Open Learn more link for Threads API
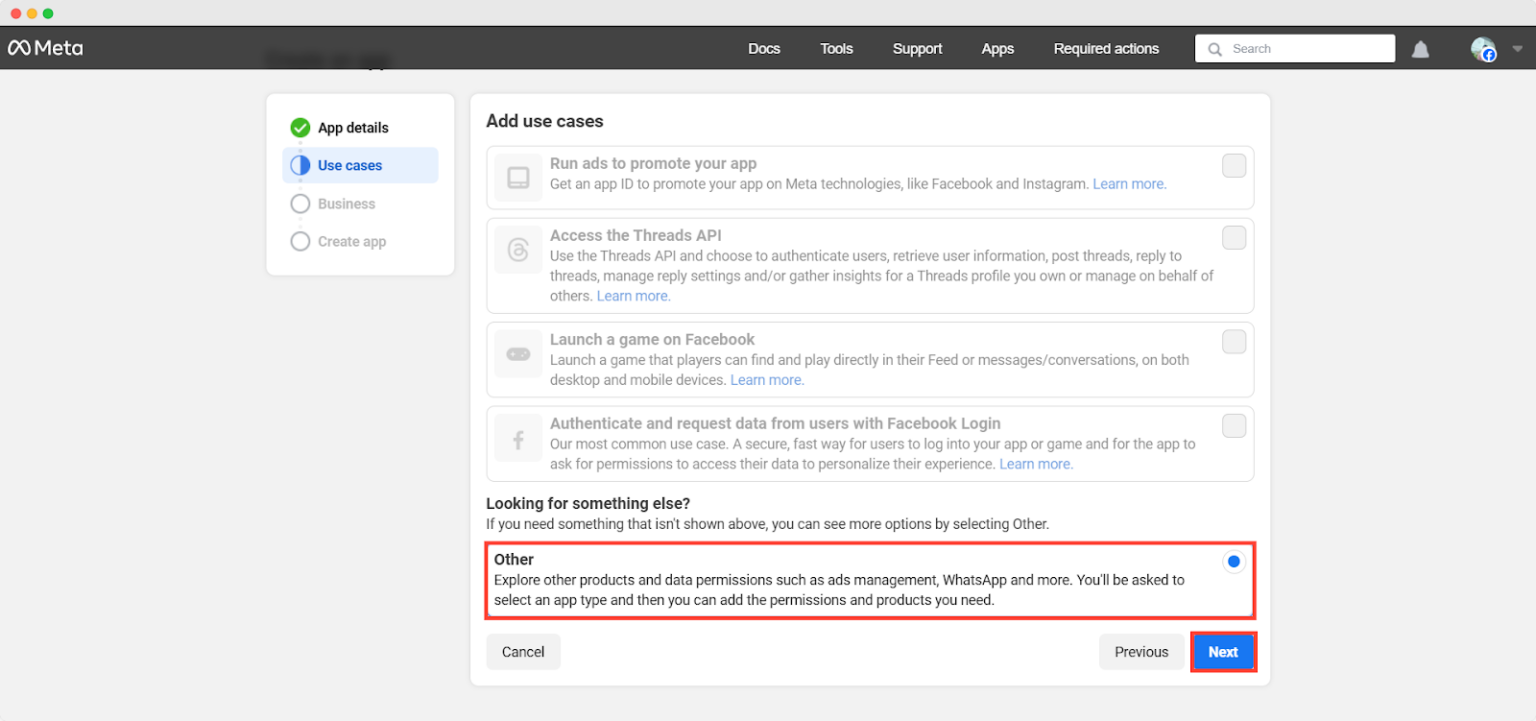The height and width of the screenshot is (721, 1536). 634,296
